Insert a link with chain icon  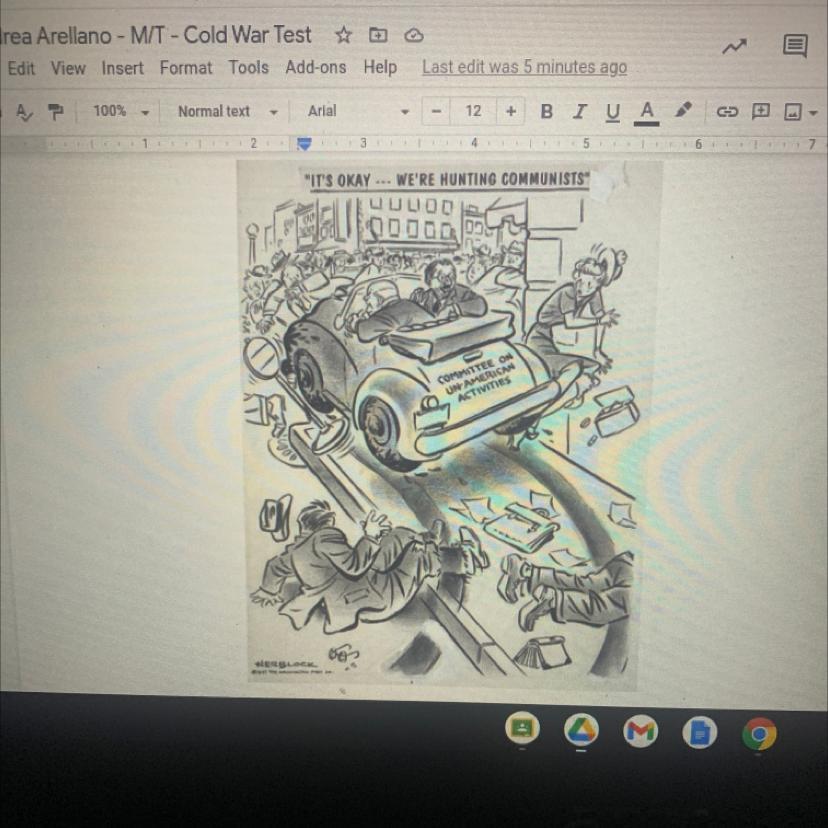tap(727, 111)
